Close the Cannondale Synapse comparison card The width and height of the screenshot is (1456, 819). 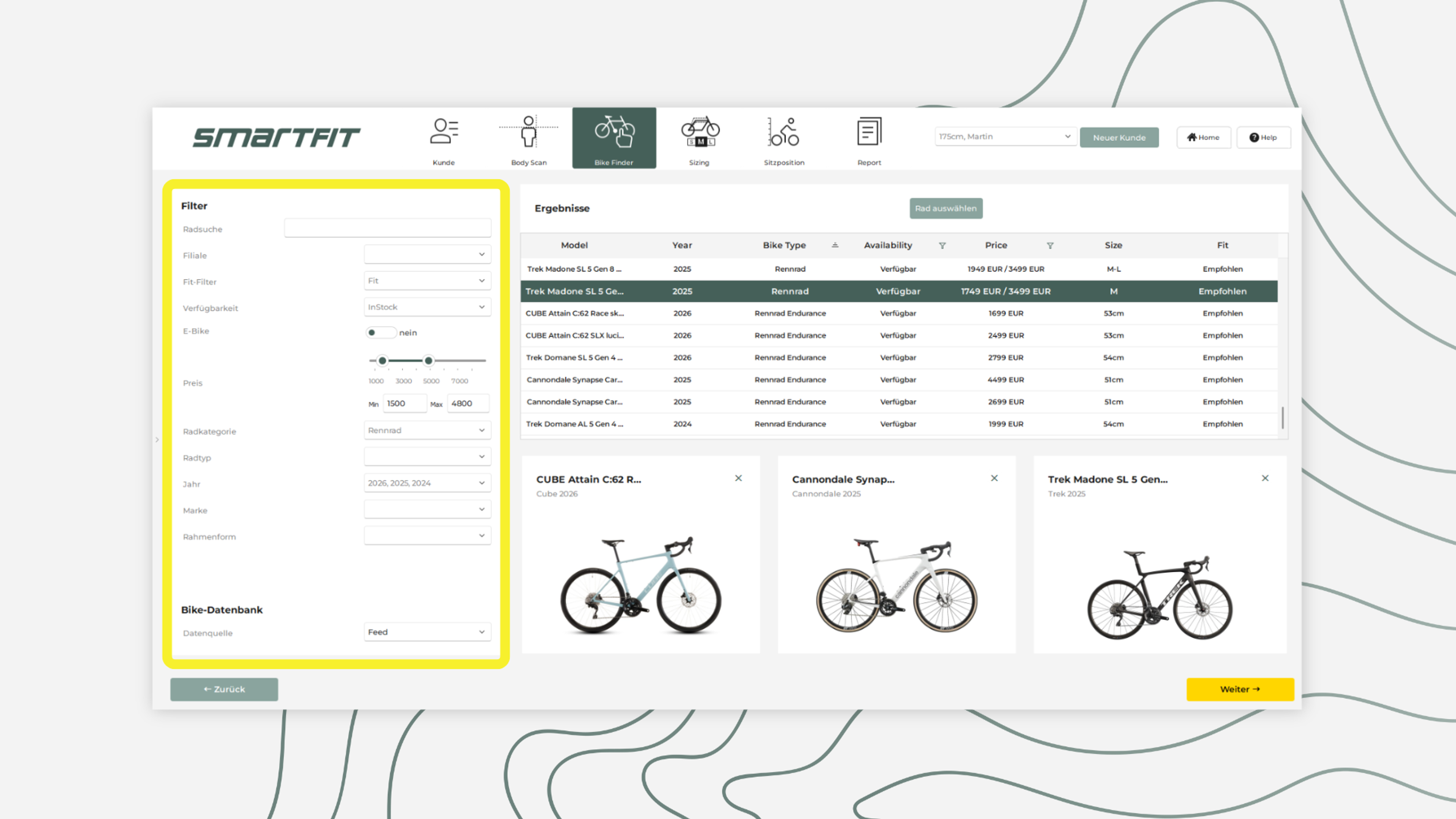pyautogui.click(x=994, y=478)
